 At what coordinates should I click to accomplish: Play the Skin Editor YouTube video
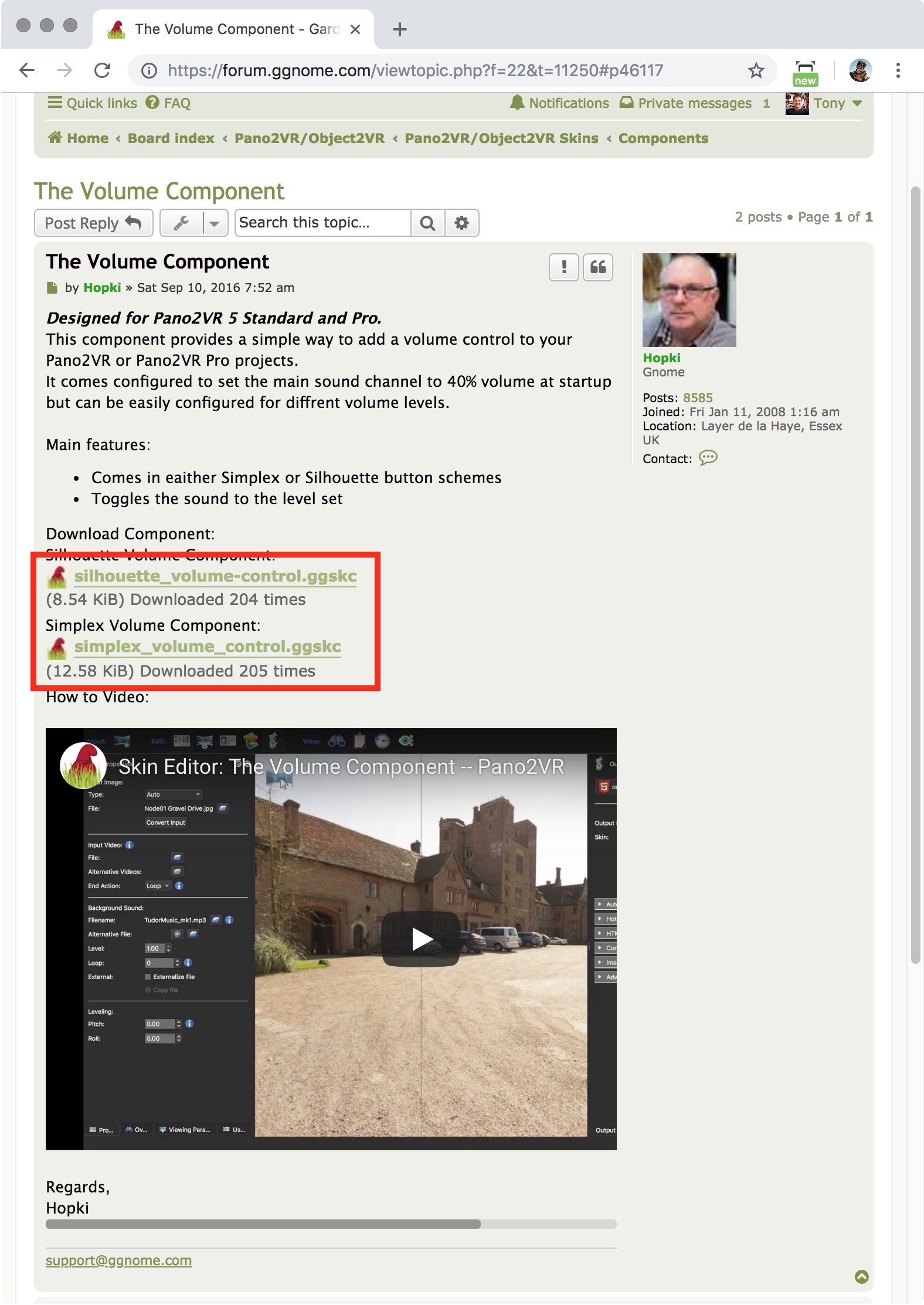[421, 939]
